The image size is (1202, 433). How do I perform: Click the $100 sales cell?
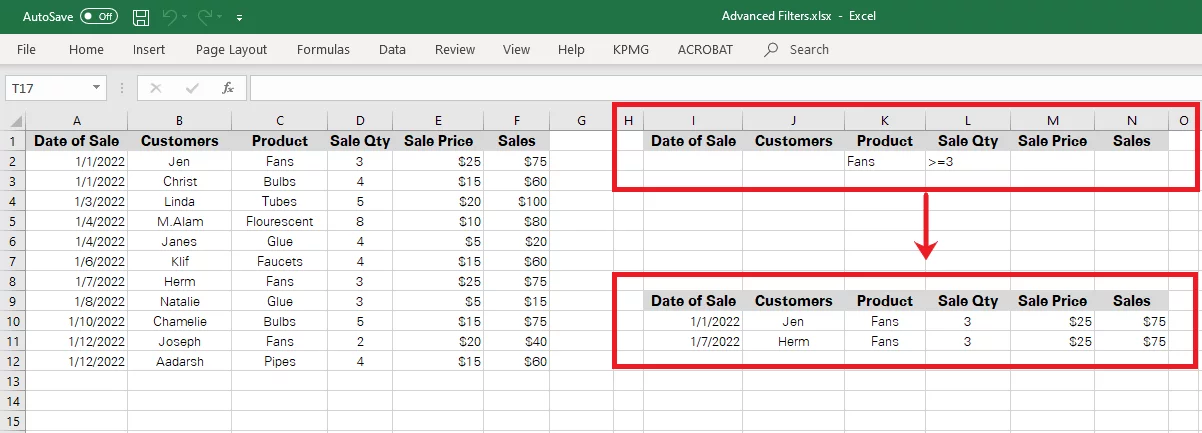pyautogui.click(x=517, y=201)
